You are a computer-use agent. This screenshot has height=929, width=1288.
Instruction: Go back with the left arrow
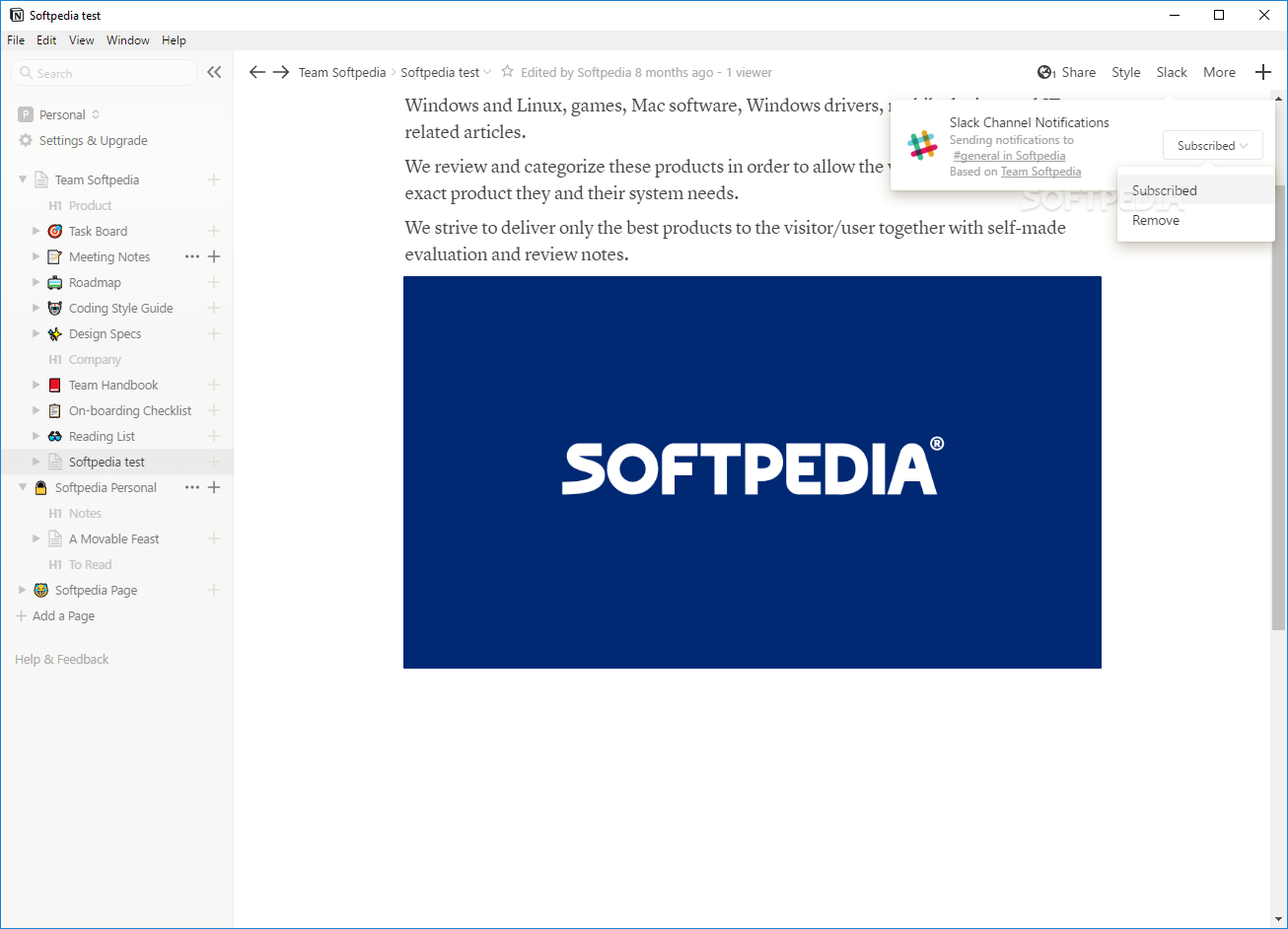[x=257, y=72]
